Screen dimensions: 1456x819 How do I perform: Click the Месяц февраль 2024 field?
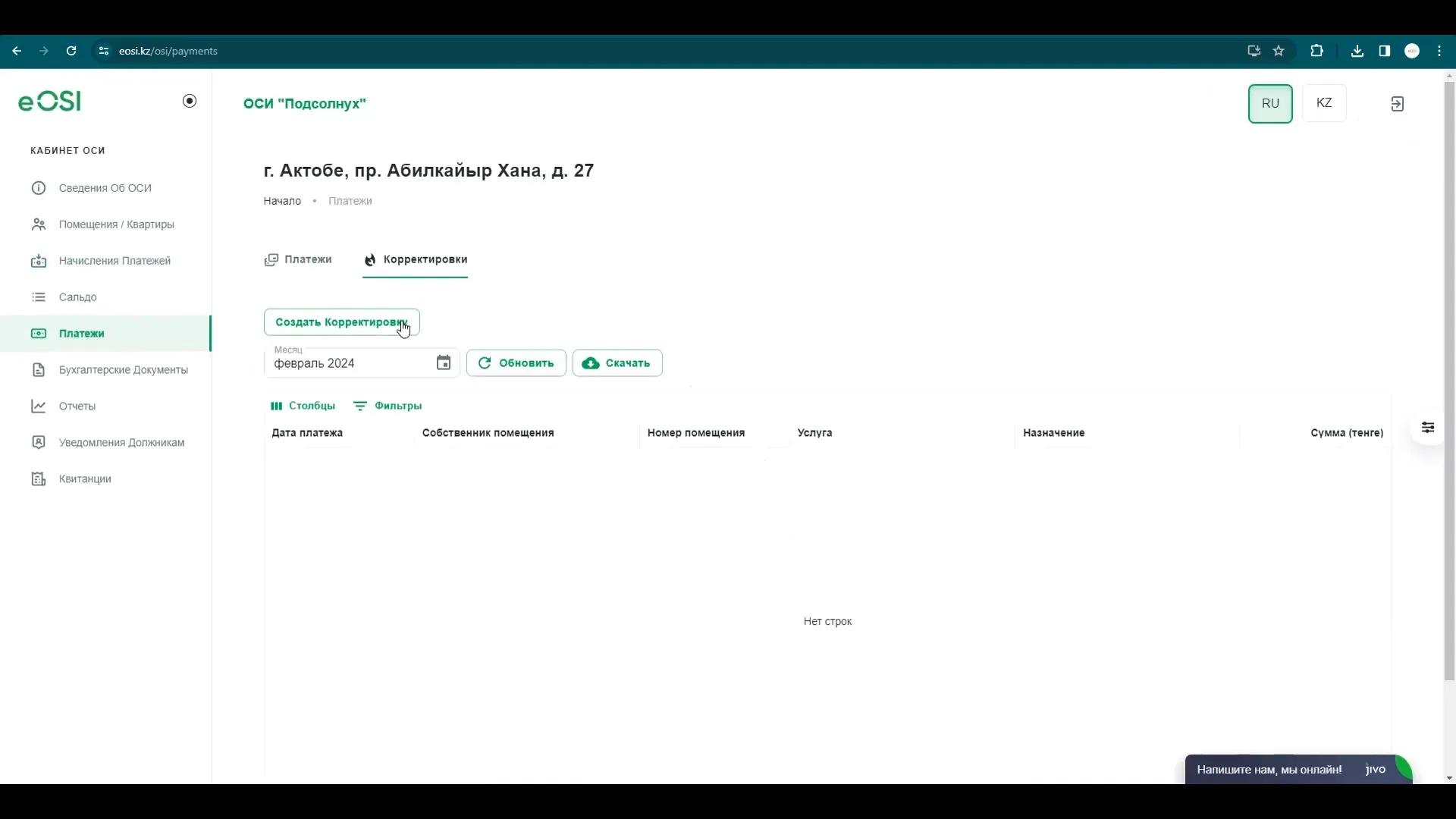tap(362, 363)
